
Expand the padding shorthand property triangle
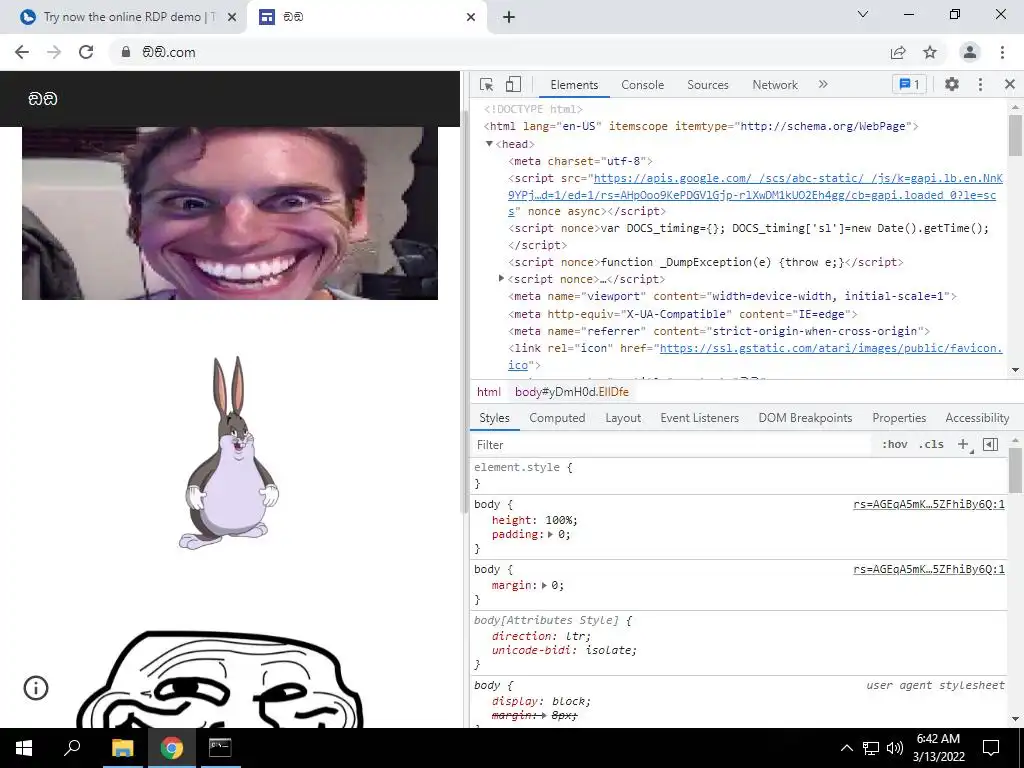click(550, 534)
